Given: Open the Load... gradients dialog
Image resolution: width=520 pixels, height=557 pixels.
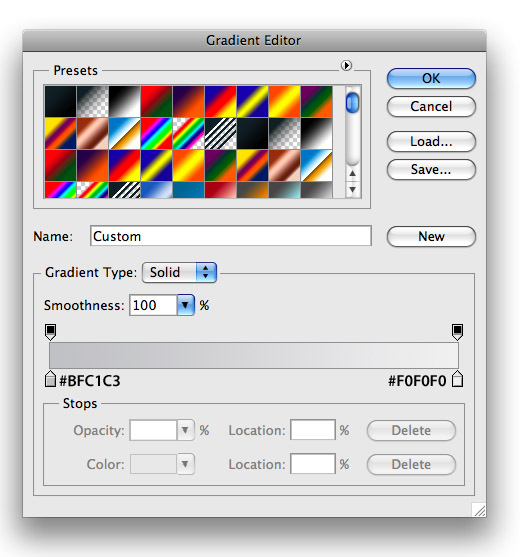Looking at the screenshot, I should 431,141.
